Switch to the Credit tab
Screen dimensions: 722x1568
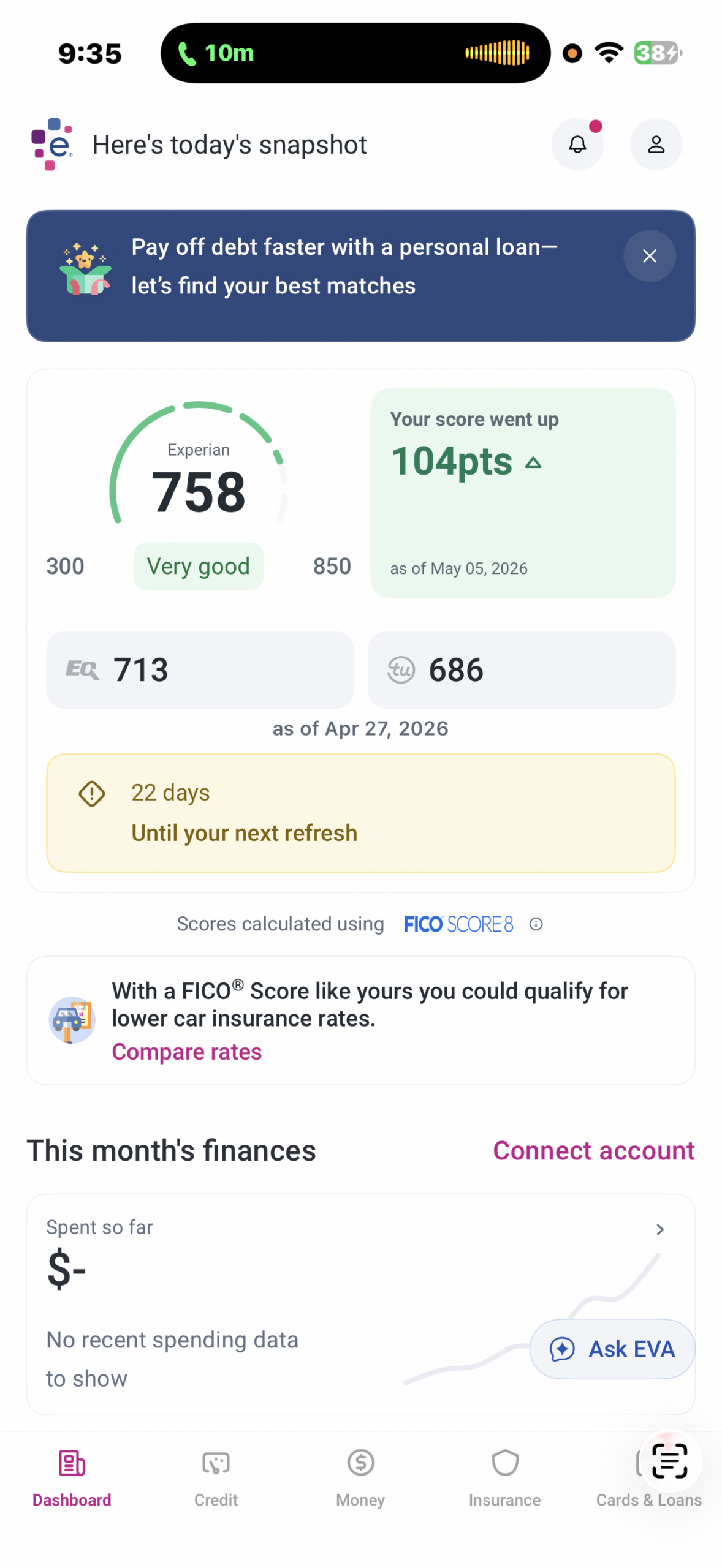216,1479
